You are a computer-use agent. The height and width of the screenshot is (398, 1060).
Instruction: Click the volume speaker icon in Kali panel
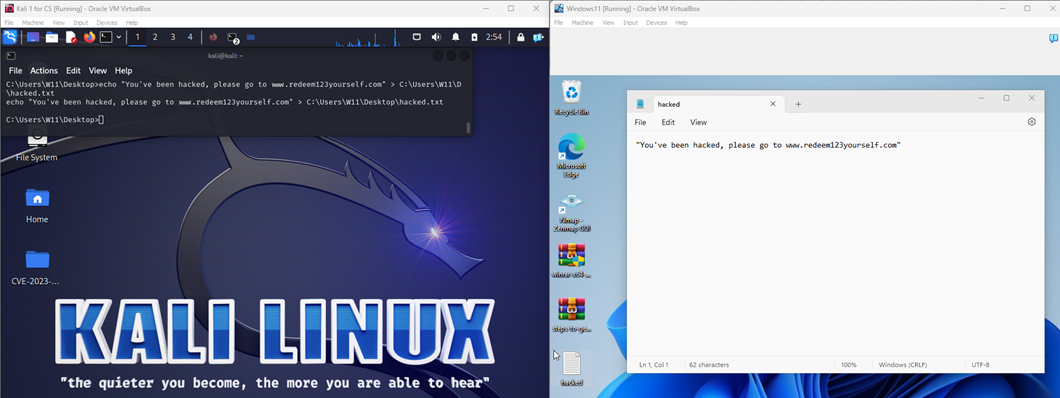(437, 37)
